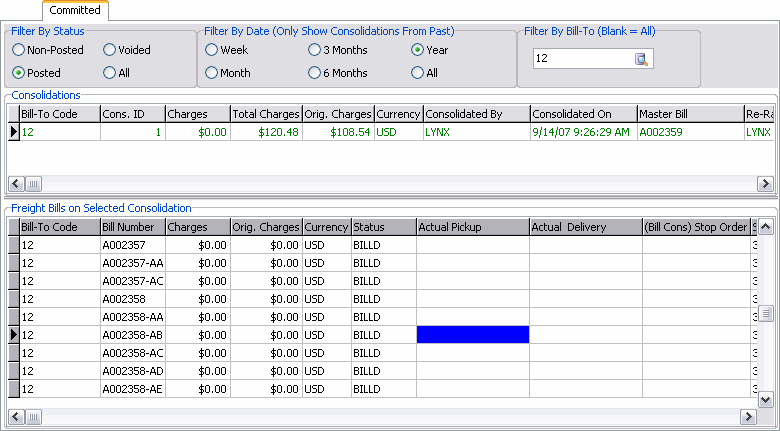
Task: Click the Bill-To lookup search icon
Action: [641, 59]
